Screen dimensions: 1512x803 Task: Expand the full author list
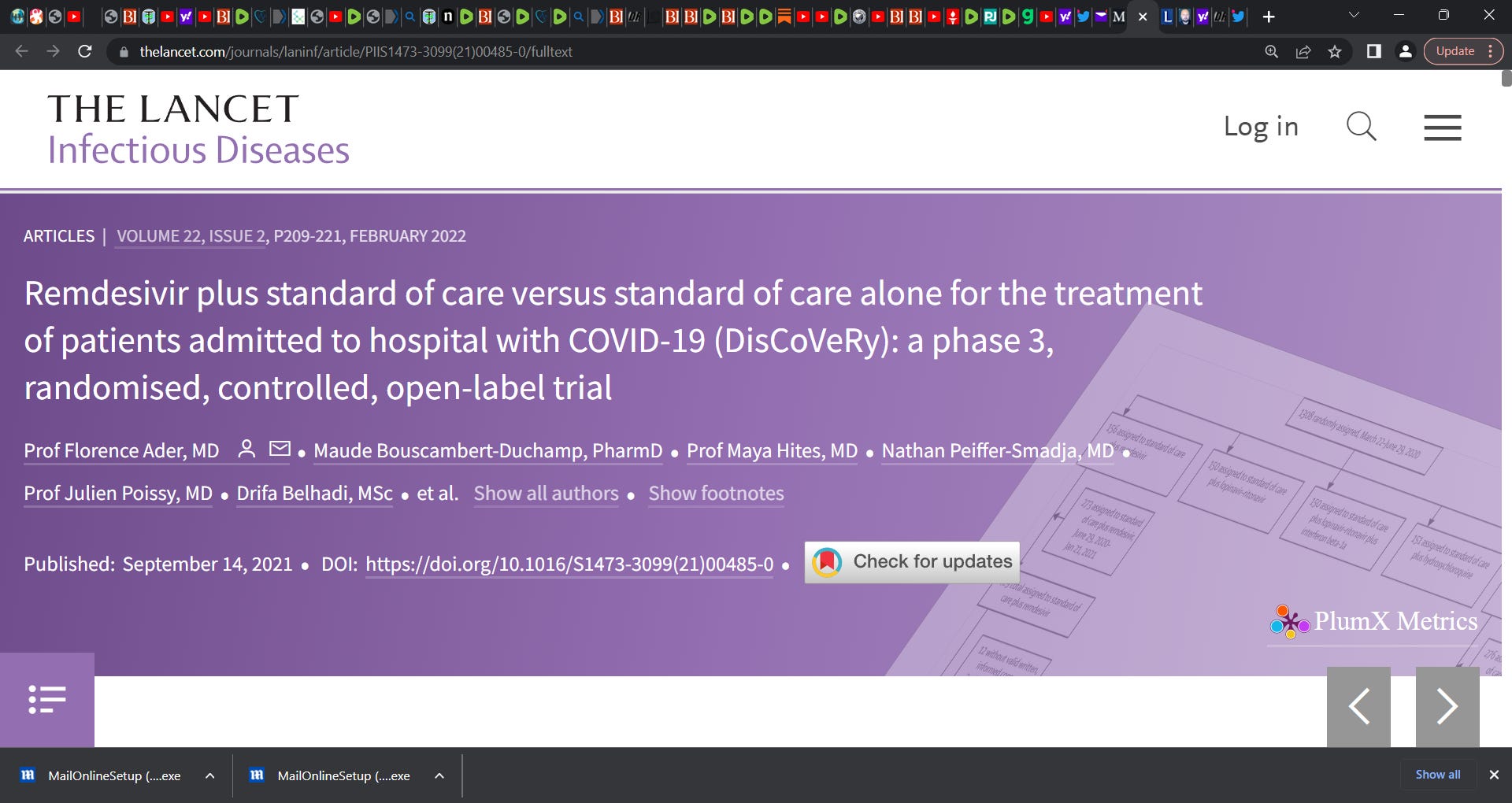pos(546,494)
